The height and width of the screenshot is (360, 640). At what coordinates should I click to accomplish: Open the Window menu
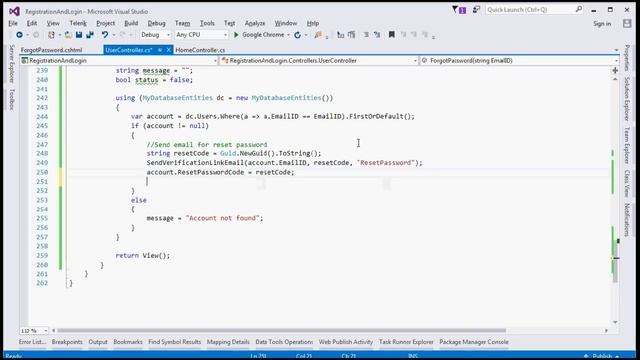click(x=286, y=23)
